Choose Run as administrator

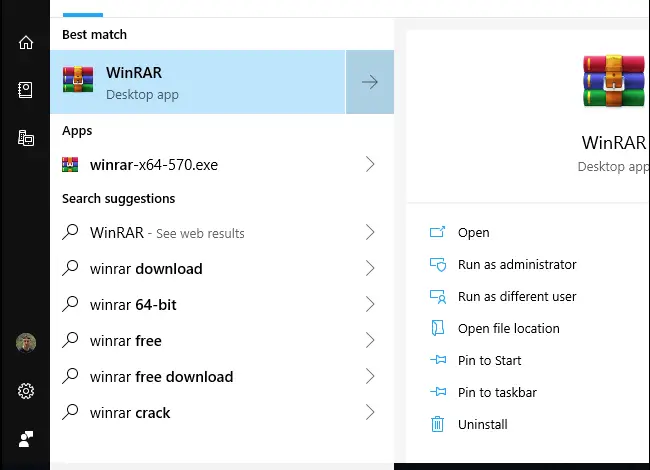pos(516,265)
